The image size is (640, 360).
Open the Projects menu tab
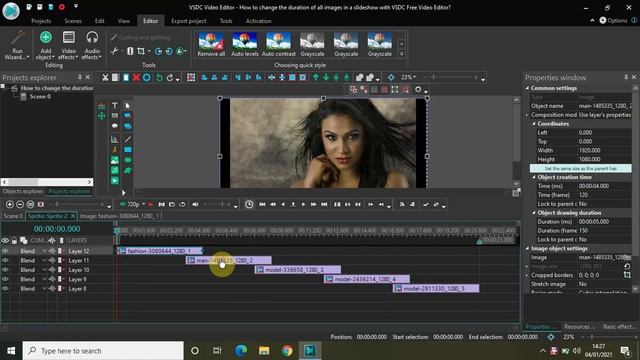[41, 21]
